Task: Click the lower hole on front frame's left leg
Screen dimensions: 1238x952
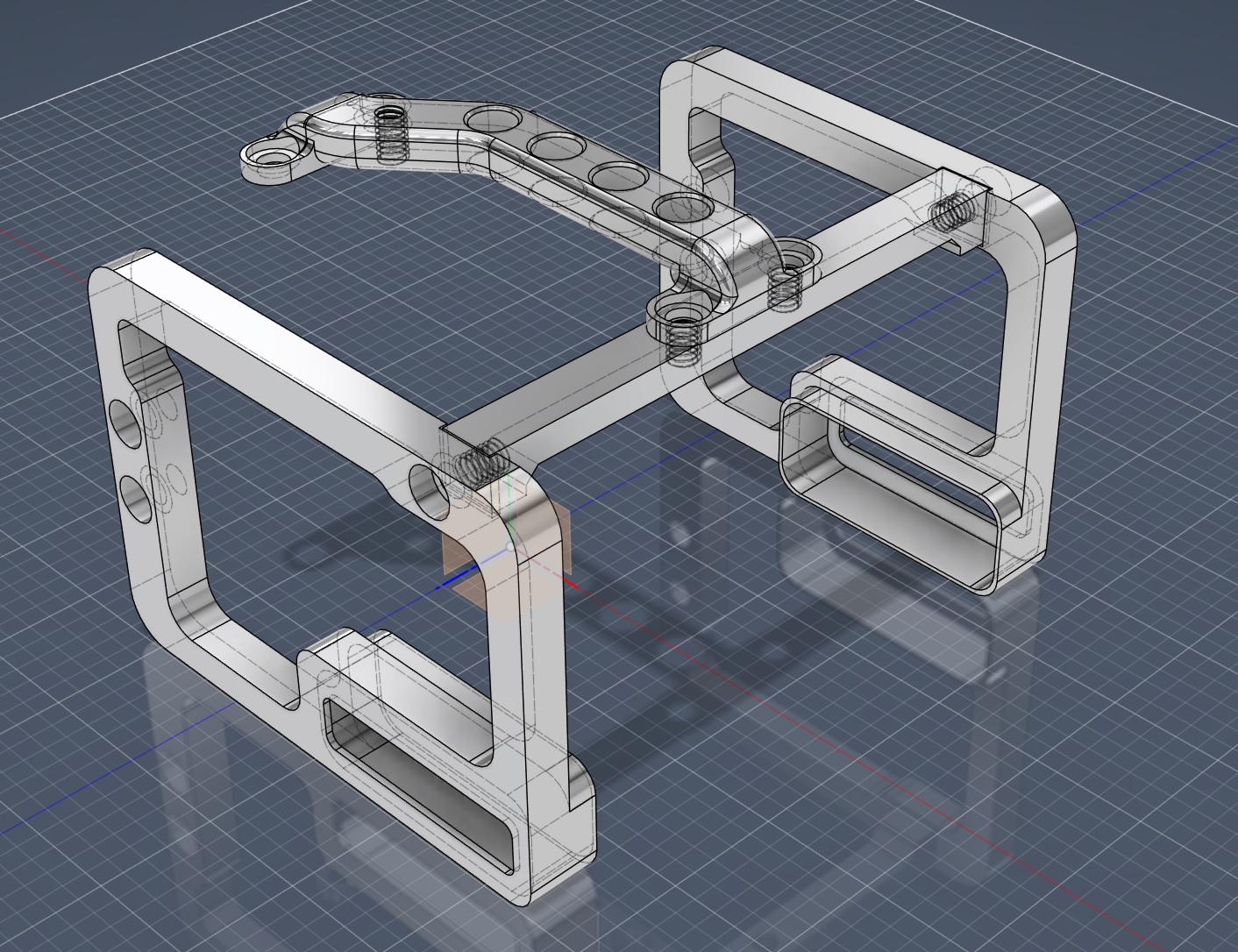Action: point(136,498)
